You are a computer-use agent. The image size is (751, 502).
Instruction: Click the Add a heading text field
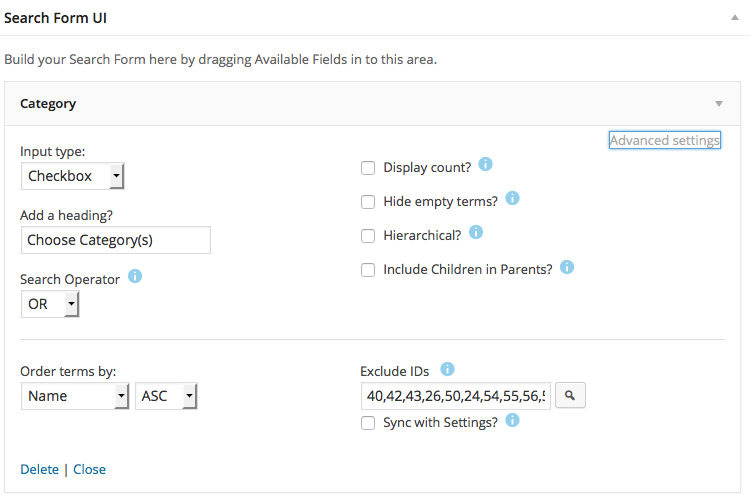pyautogui.click(x=115, y=240)
